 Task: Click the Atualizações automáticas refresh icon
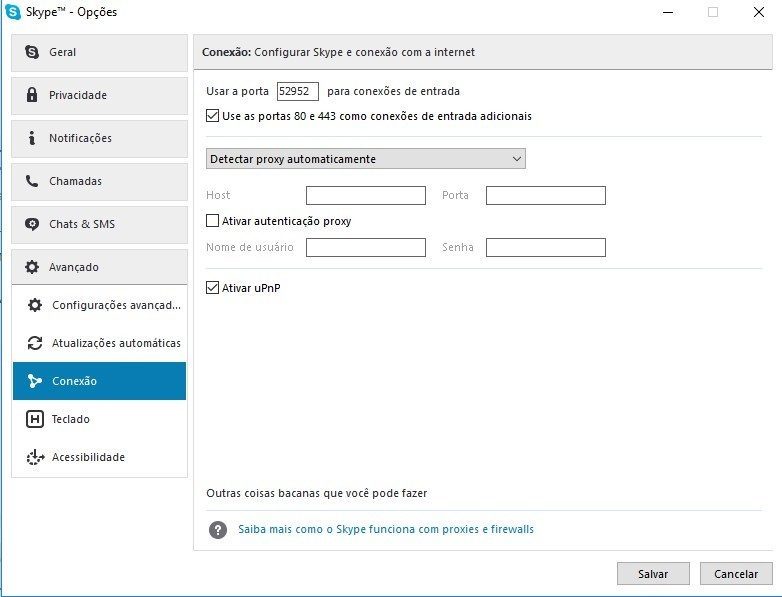coord(35,343)
